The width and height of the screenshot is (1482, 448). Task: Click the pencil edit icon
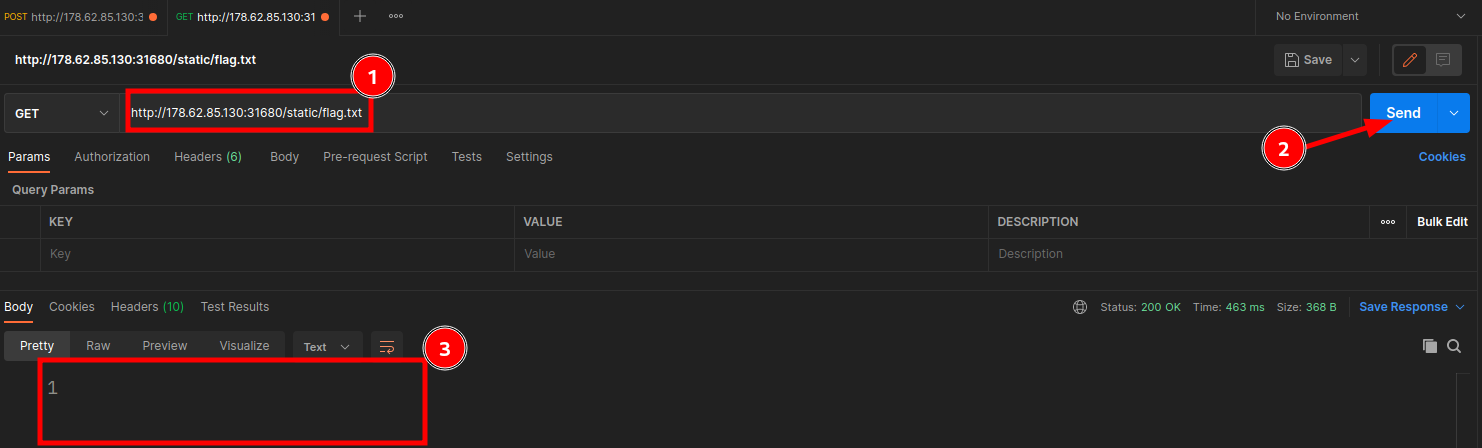1410,60
